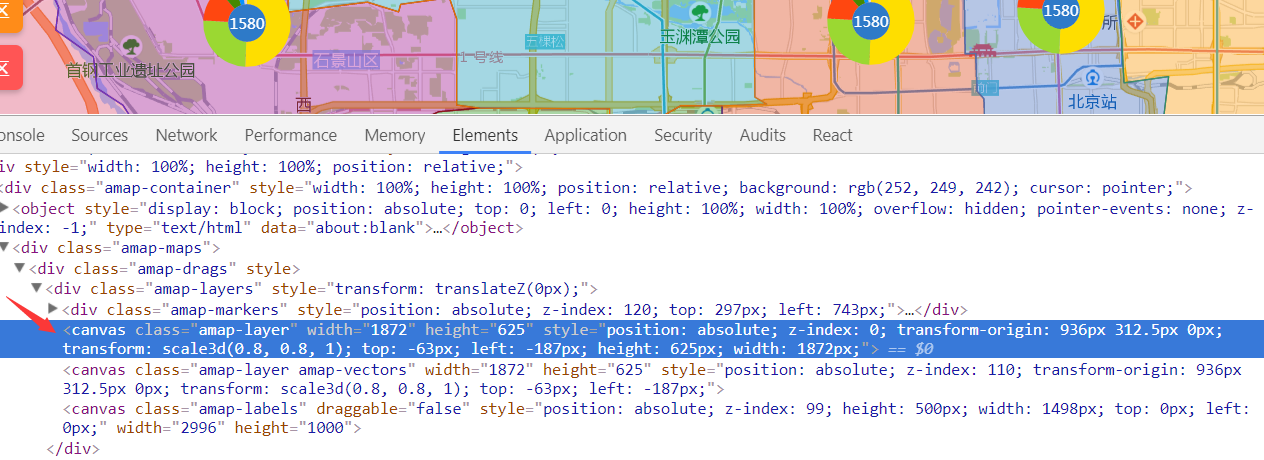Image resolution: width=1264 pixels, height=460 pixels.
Task: Open the React tab
Action: [832, 135]
